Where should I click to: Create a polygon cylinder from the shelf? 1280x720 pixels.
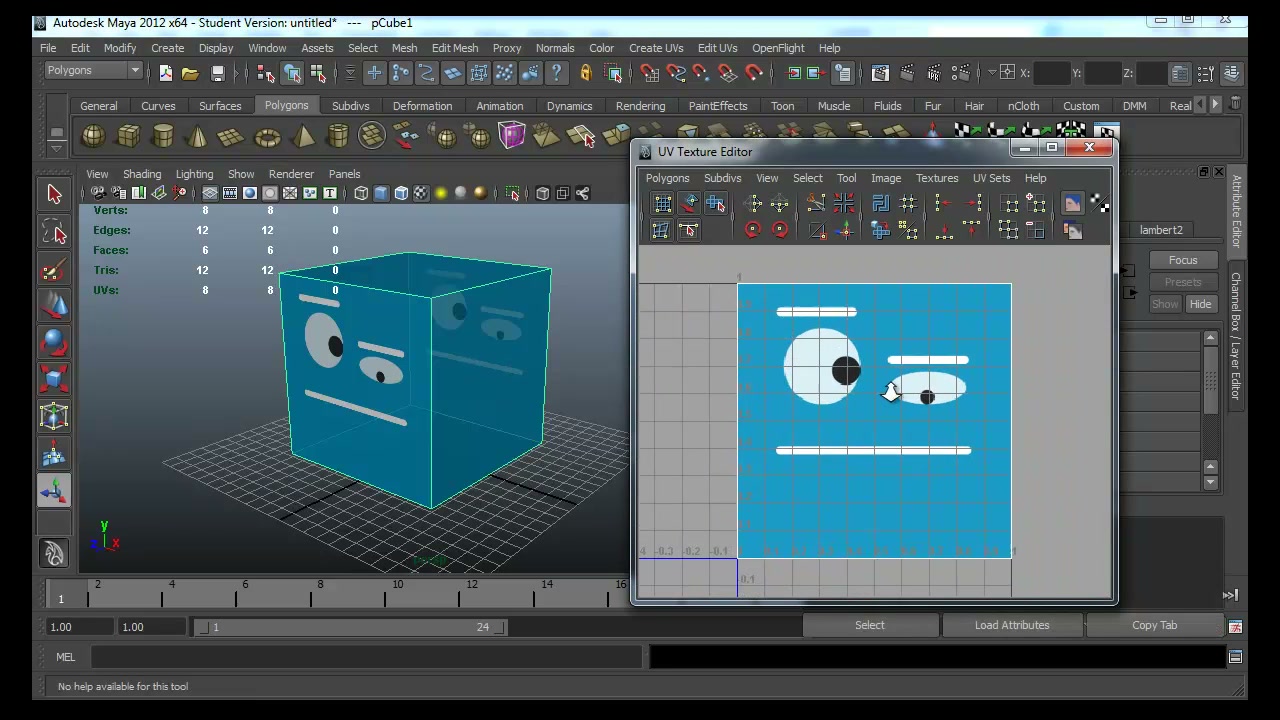tap(163, 136)
